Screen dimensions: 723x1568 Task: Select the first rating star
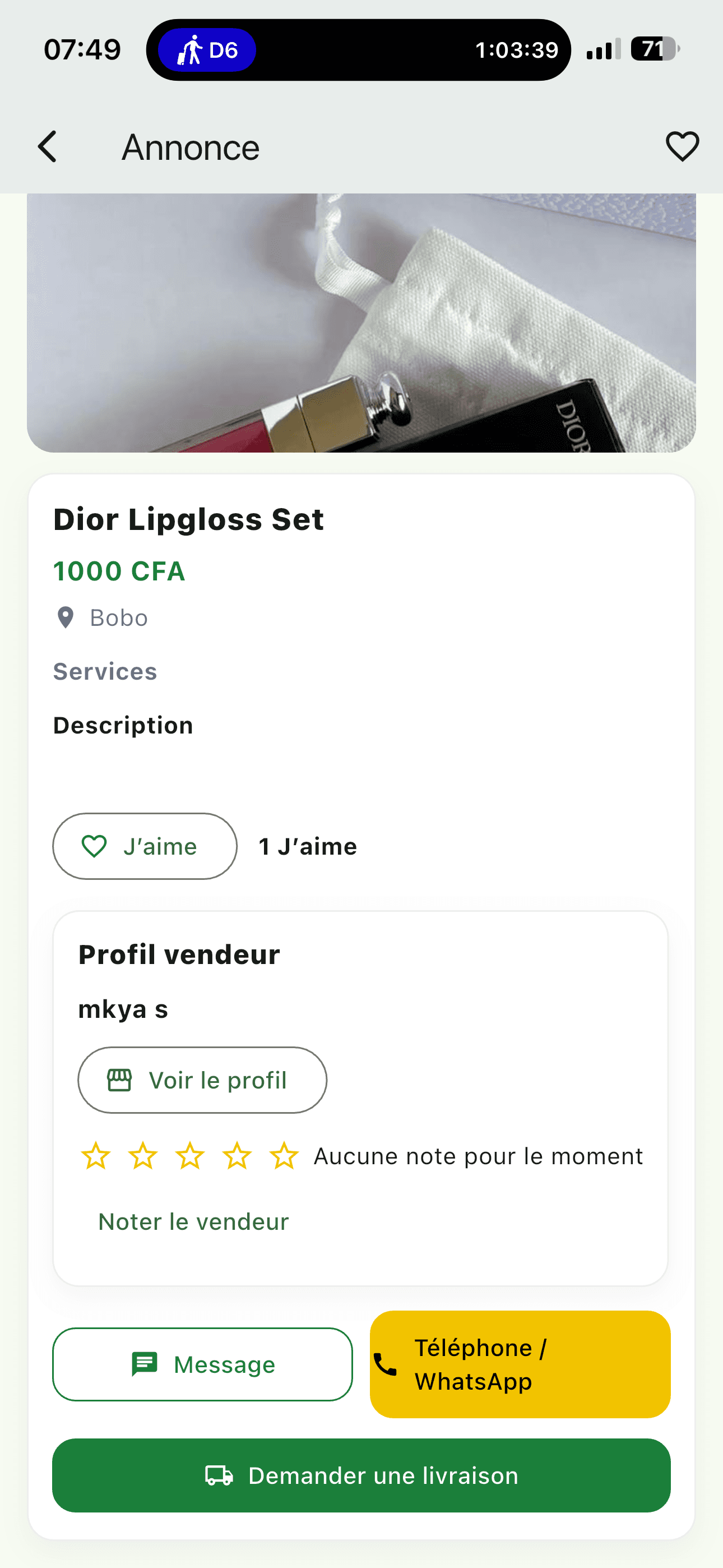(95, 1156)
